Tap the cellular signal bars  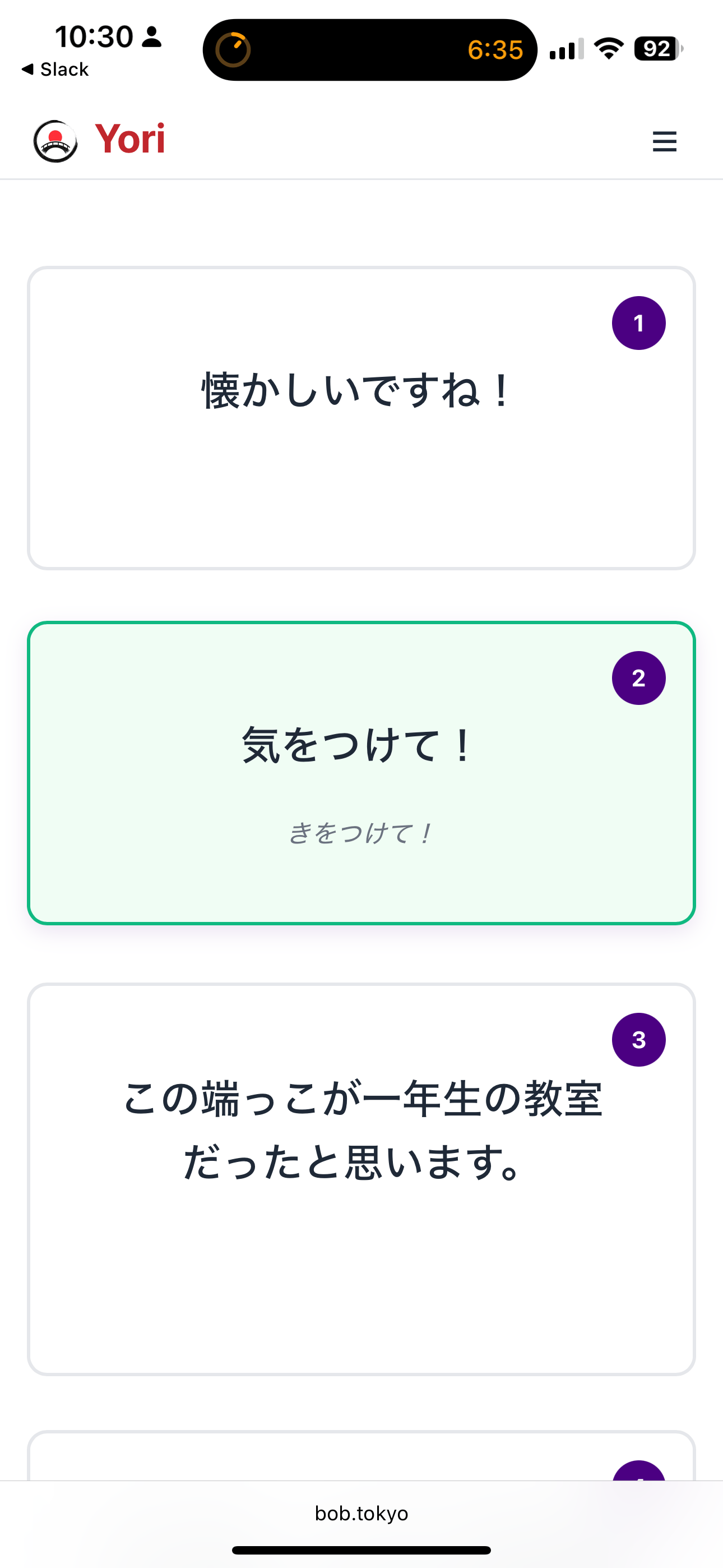[x=566, y=49]
